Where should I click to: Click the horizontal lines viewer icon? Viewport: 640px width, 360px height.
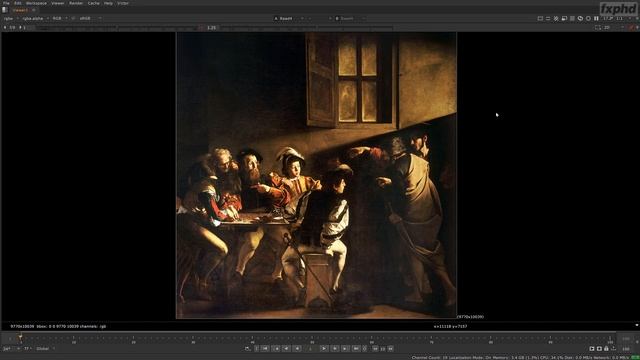(548, 18)
